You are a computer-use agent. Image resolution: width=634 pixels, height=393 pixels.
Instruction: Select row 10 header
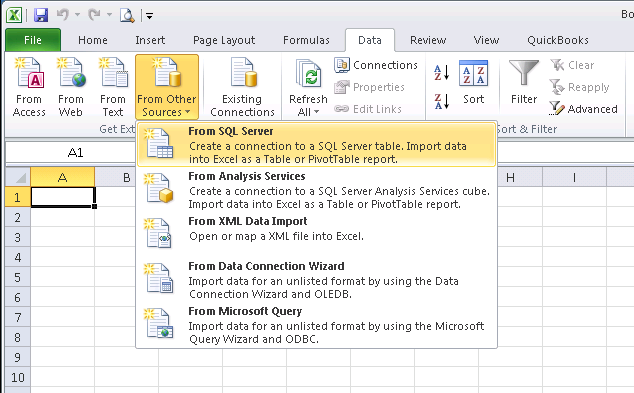coord(17,377)
